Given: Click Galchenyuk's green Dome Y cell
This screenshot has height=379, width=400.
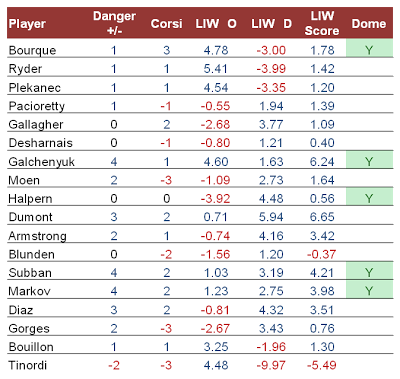Looking at the screenshot, I should 369,160.
